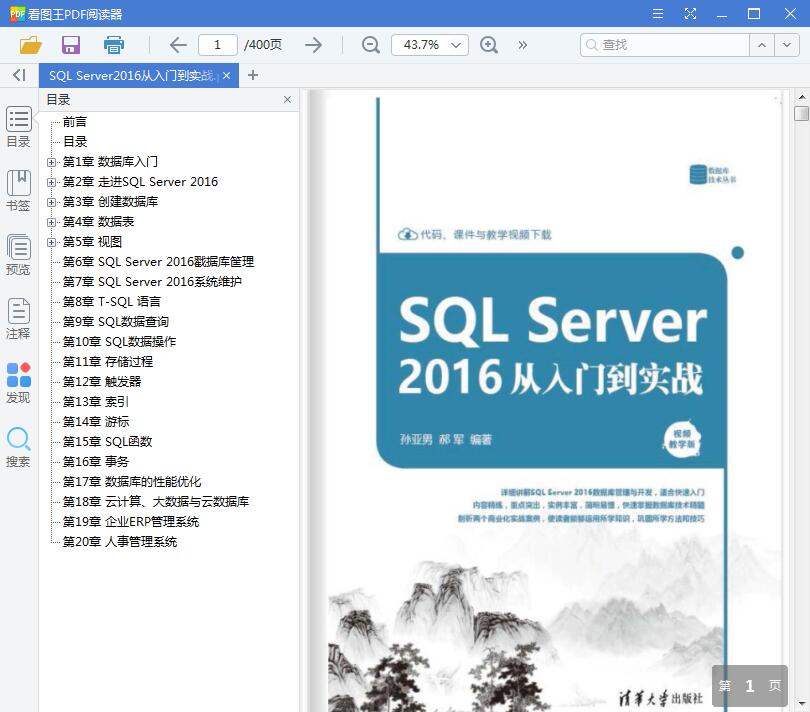Expand 第5章 视图 node
Viewport: 810px width, 712px height.
pos(51,242)
